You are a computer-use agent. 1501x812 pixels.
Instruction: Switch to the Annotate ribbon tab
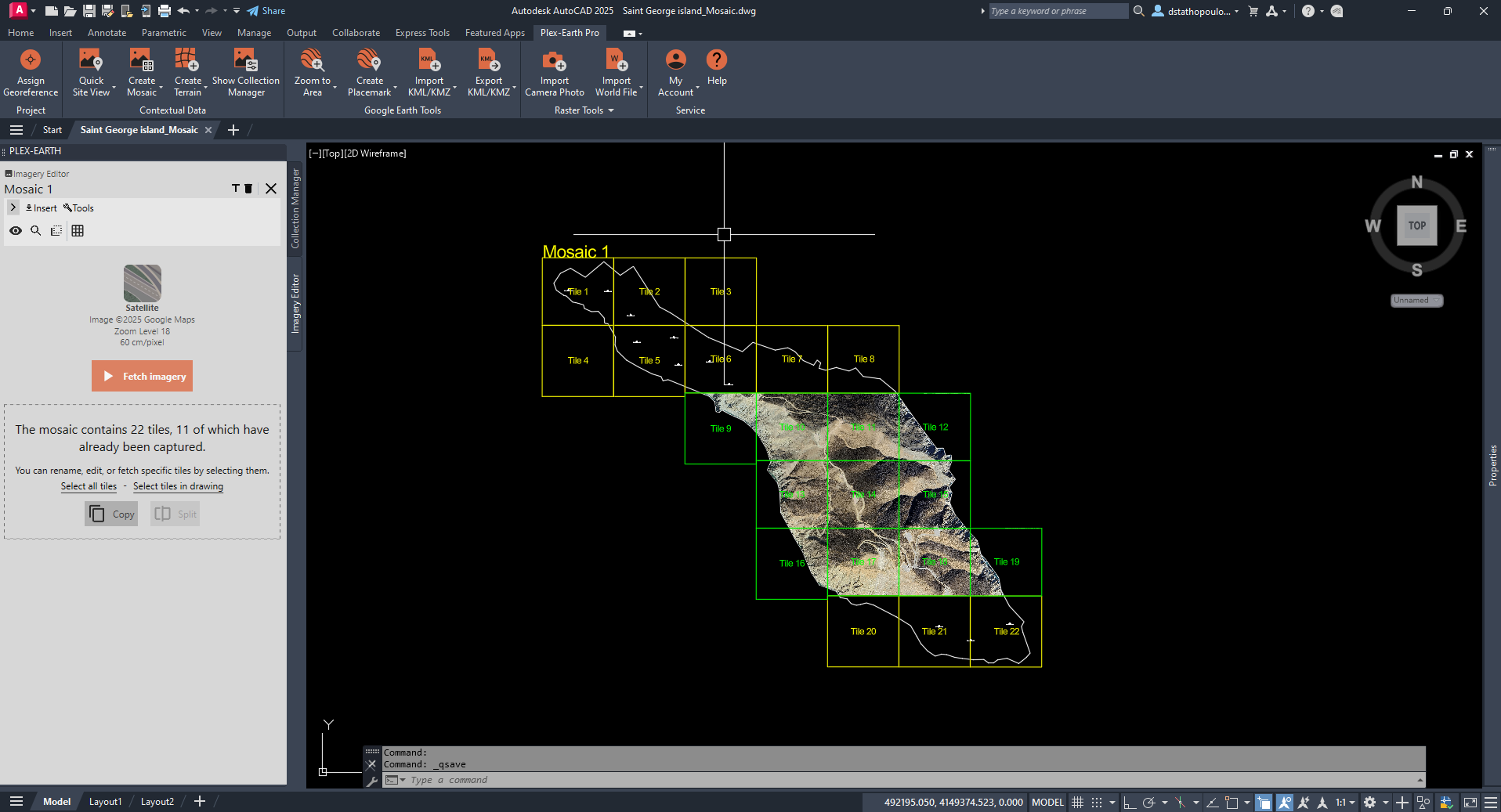[107, 33]
